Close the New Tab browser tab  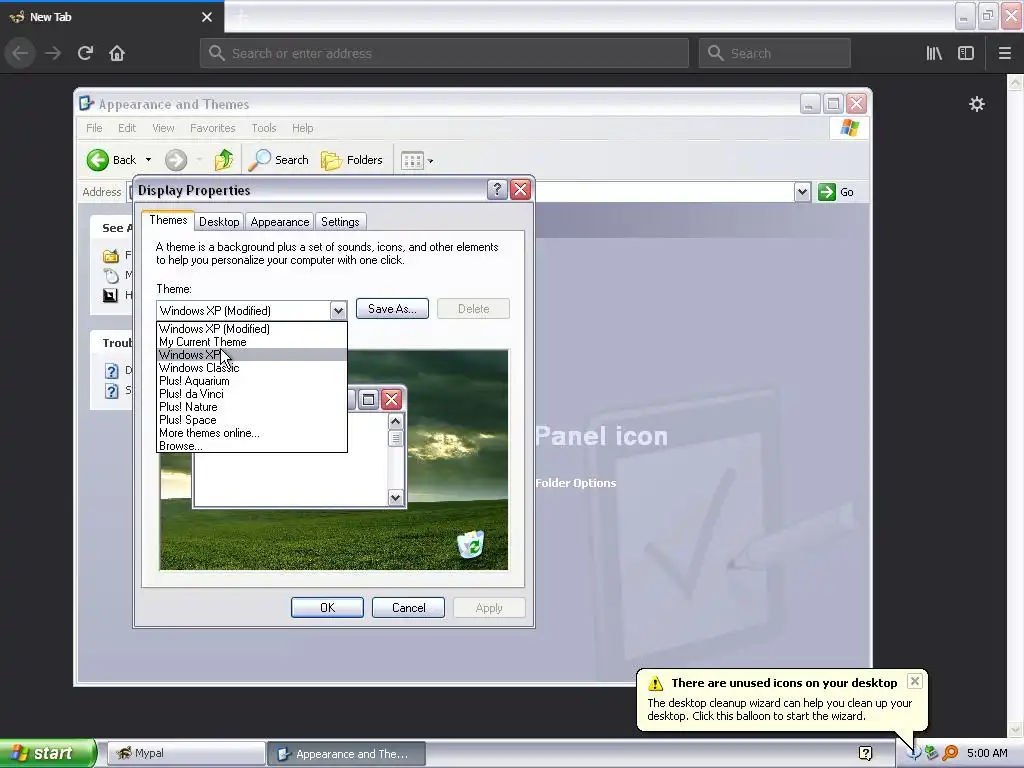[x=207, y=17]
